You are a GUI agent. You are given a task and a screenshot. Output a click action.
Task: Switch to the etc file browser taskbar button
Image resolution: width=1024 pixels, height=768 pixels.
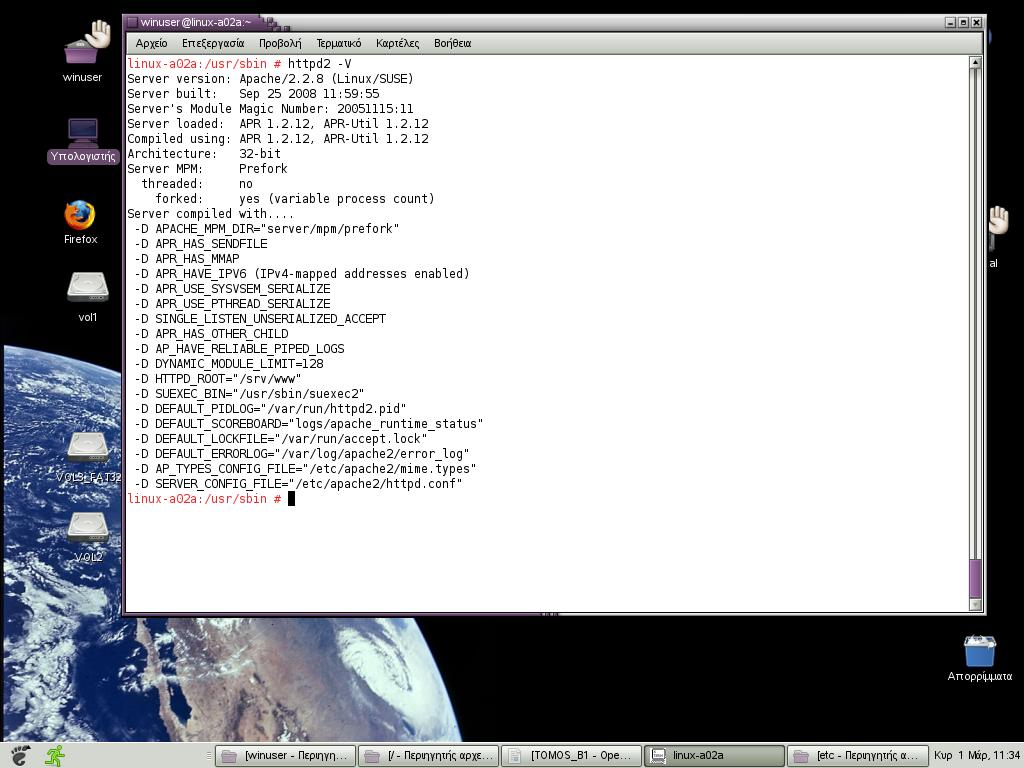pos(857,756)
